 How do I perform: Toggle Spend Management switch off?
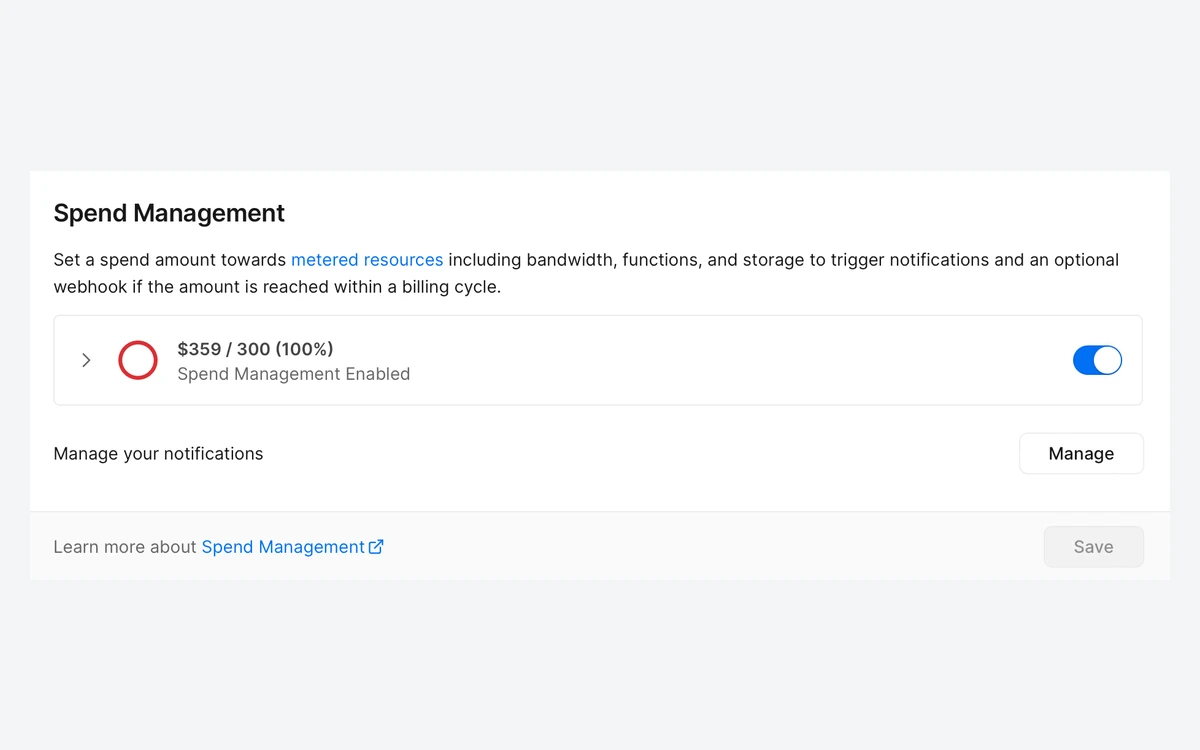click(x=1097, y=360)
